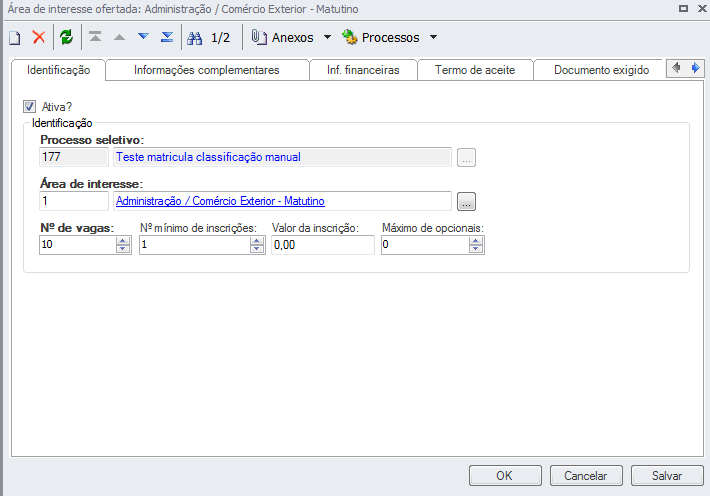
Task: Expand the Anexos dropdown arrow
Action: point(327,37)
